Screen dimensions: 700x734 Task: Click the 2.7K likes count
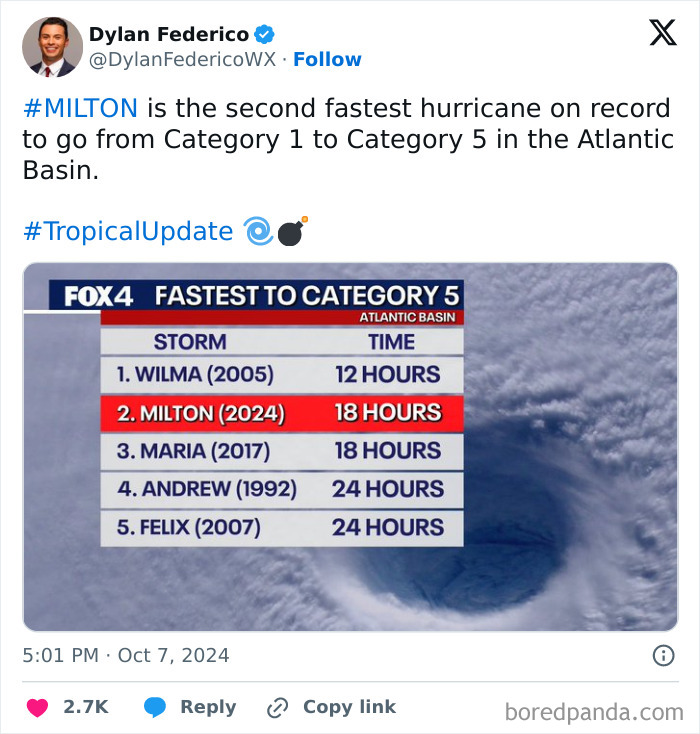pyautogui.click(x=86, y=707)
